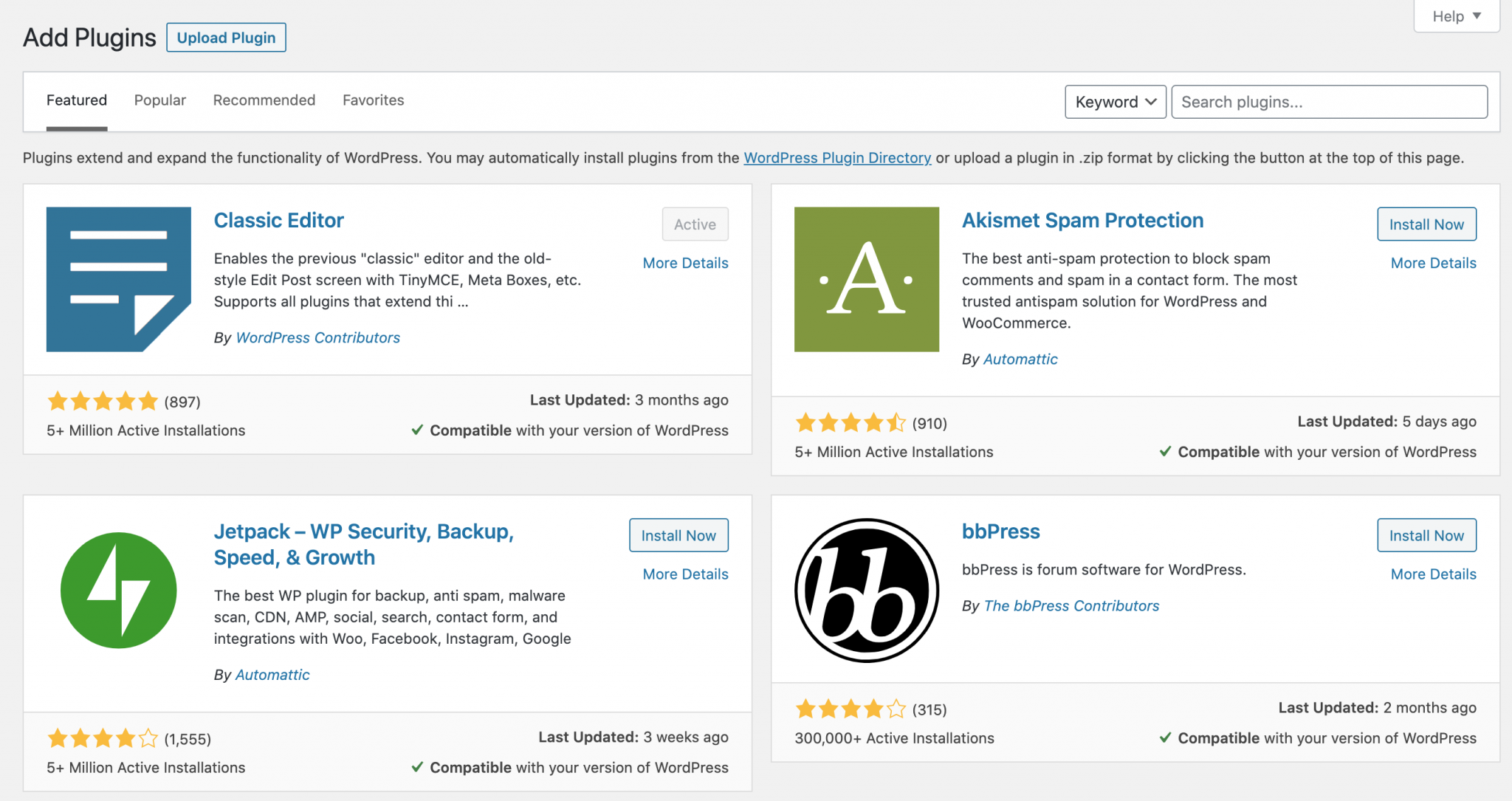Image resolution: width=1512 pixels, height=801 pixels.
Task: Click the Upload Plugin button
Action: [x=226, y=37]
